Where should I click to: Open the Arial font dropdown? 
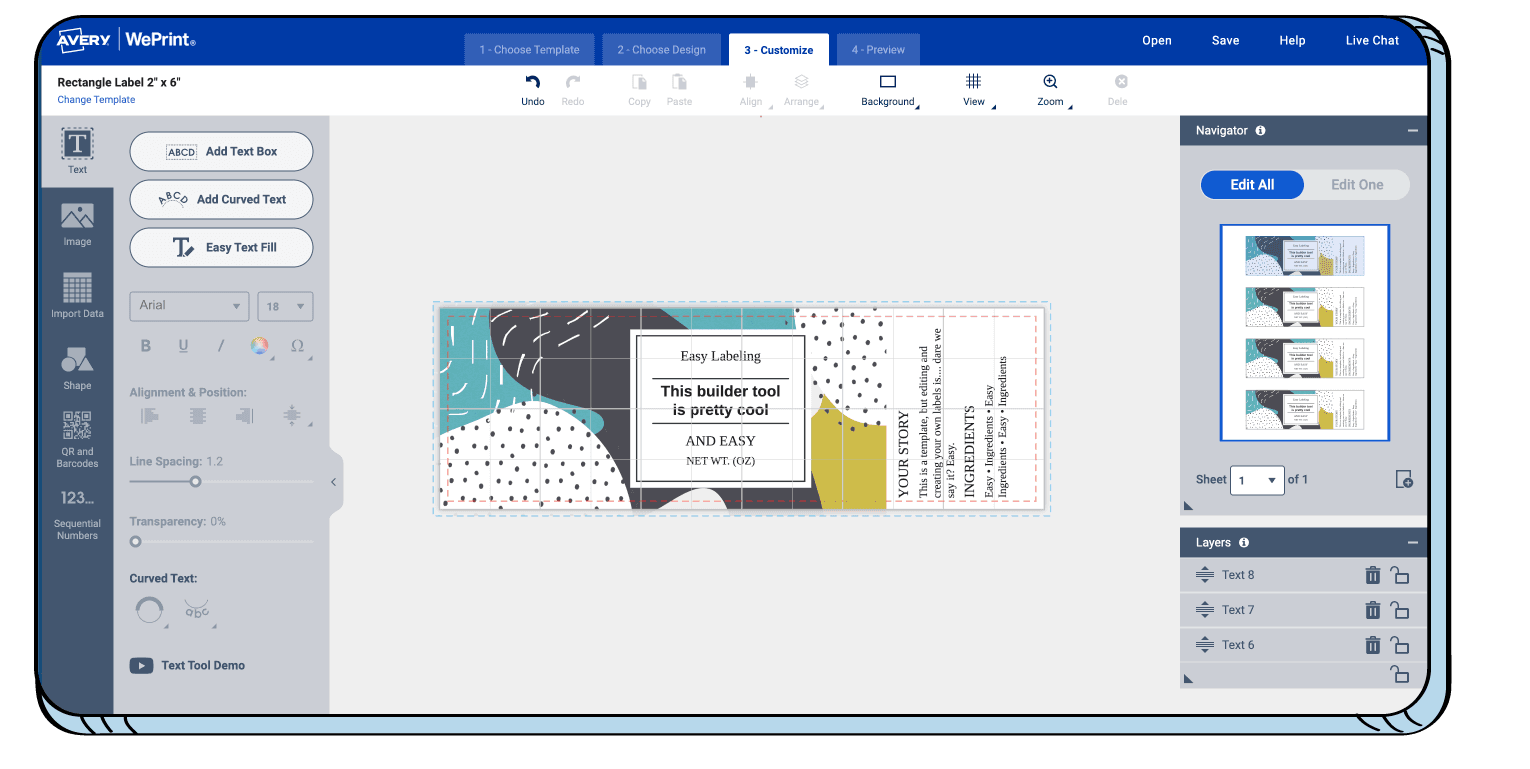pyautogui.click(x=189, y=306)
